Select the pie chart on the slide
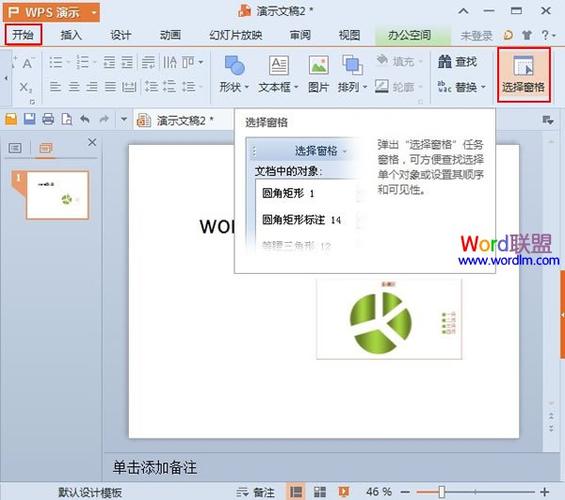Viewport: 565px width, 500px height. click(389, 319)
